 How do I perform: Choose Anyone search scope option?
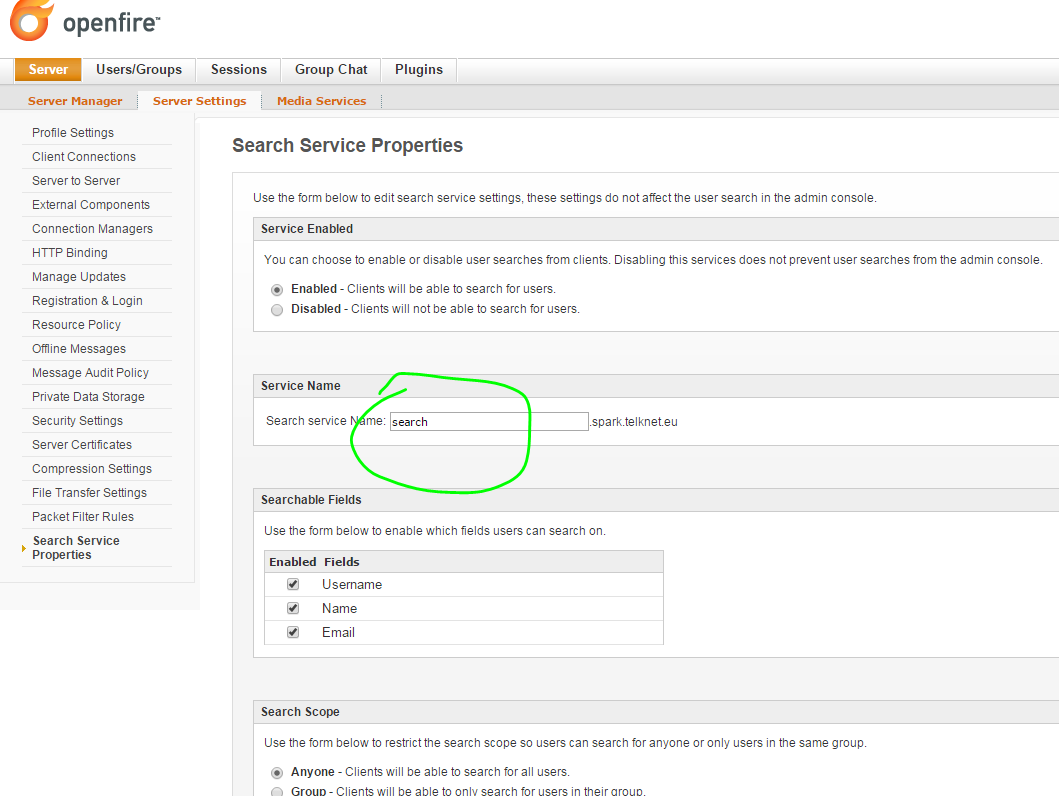coord(277,773)
